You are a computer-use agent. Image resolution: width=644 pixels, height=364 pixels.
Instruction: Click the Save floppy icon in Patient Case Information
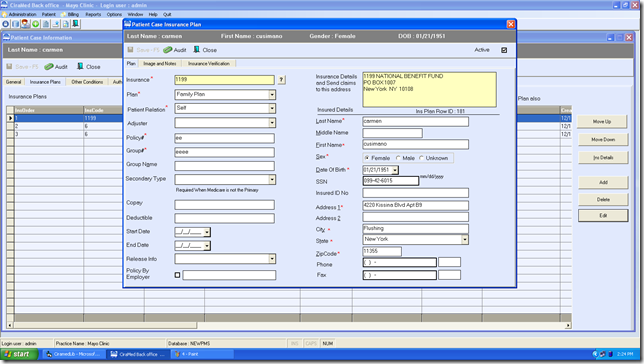(9, 67)
